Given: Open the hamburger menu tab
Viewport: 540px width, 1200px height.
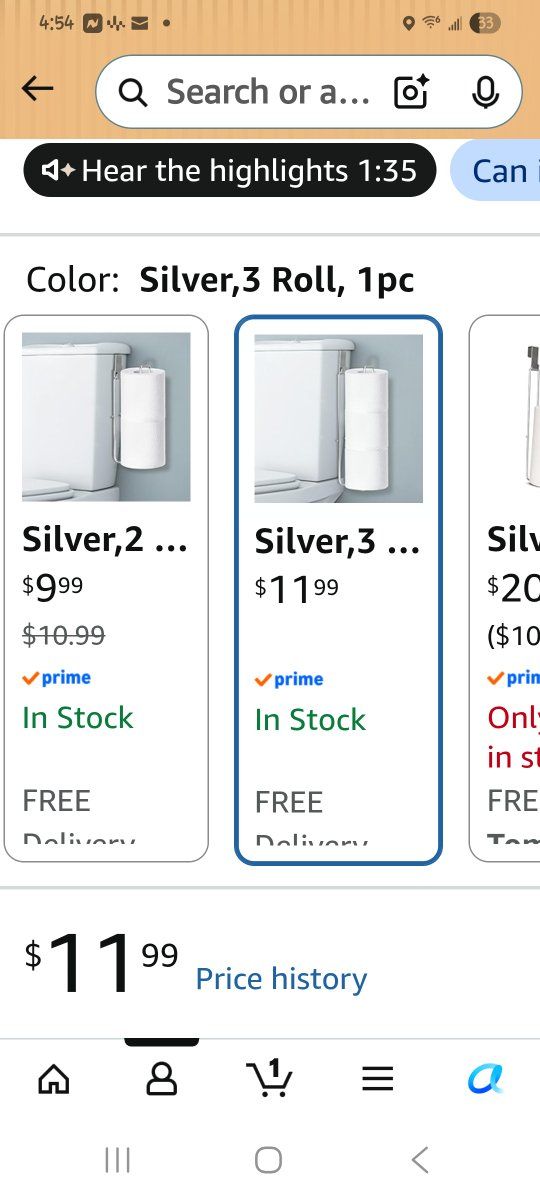Looking at the screenshot, I should click(x=377, y=1078).
